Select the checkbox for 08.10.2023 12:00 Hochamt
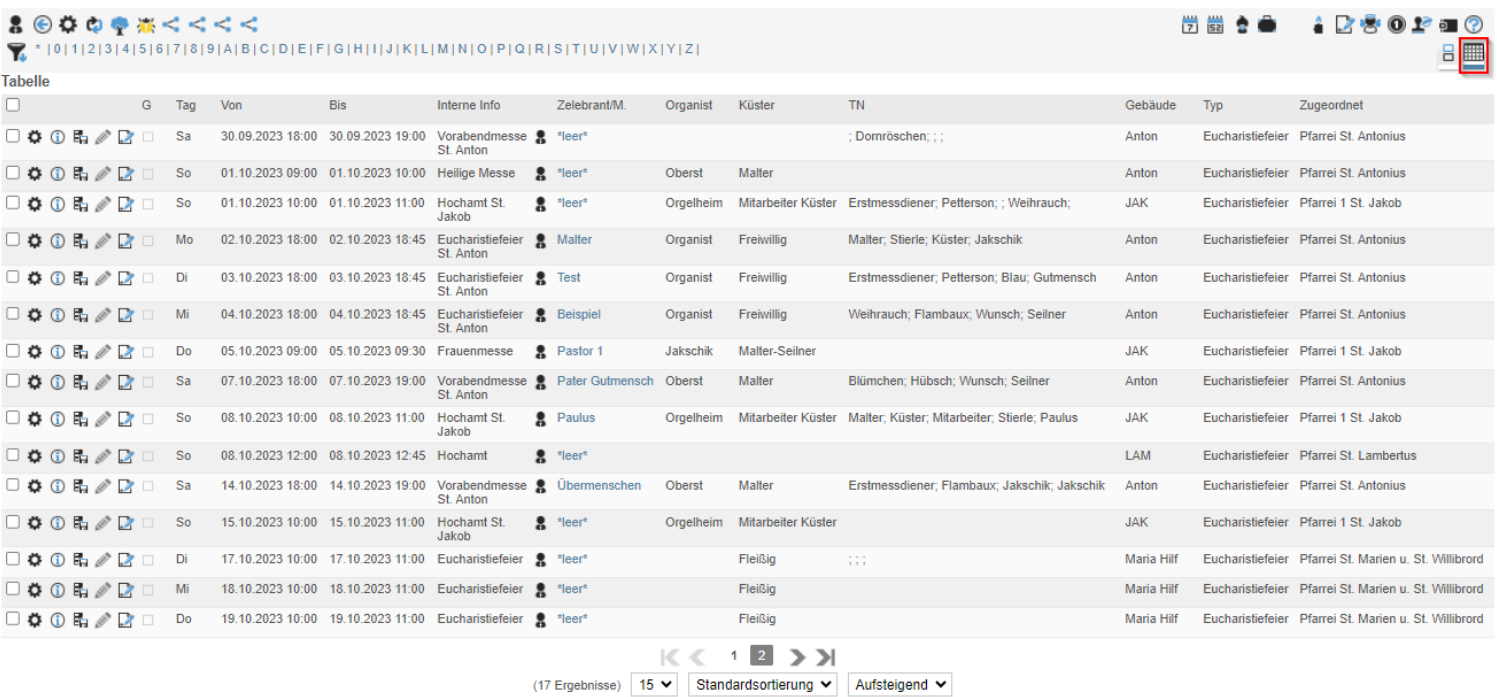 12,456
